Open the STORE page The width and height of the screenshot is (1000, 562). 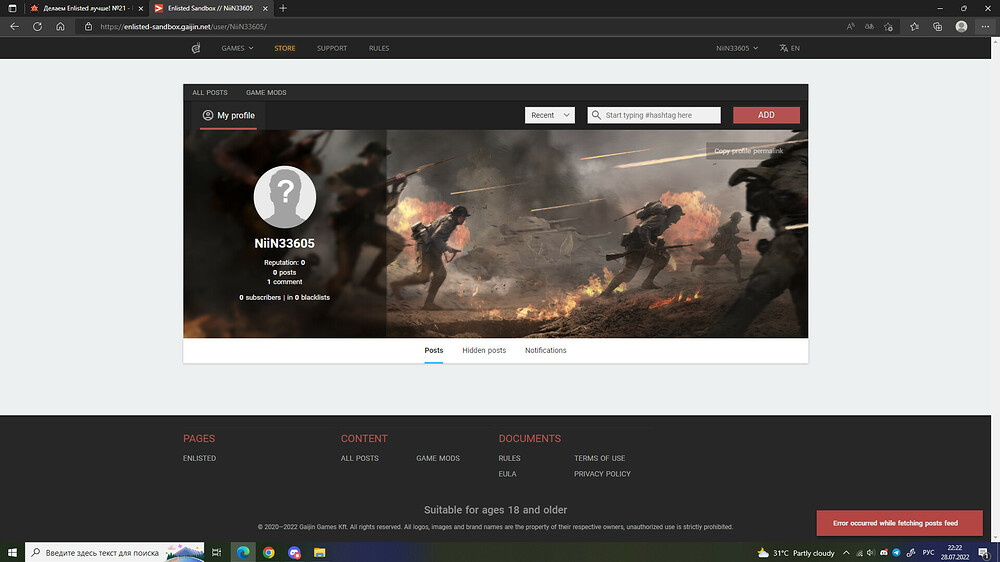click(x=284, y=48)
